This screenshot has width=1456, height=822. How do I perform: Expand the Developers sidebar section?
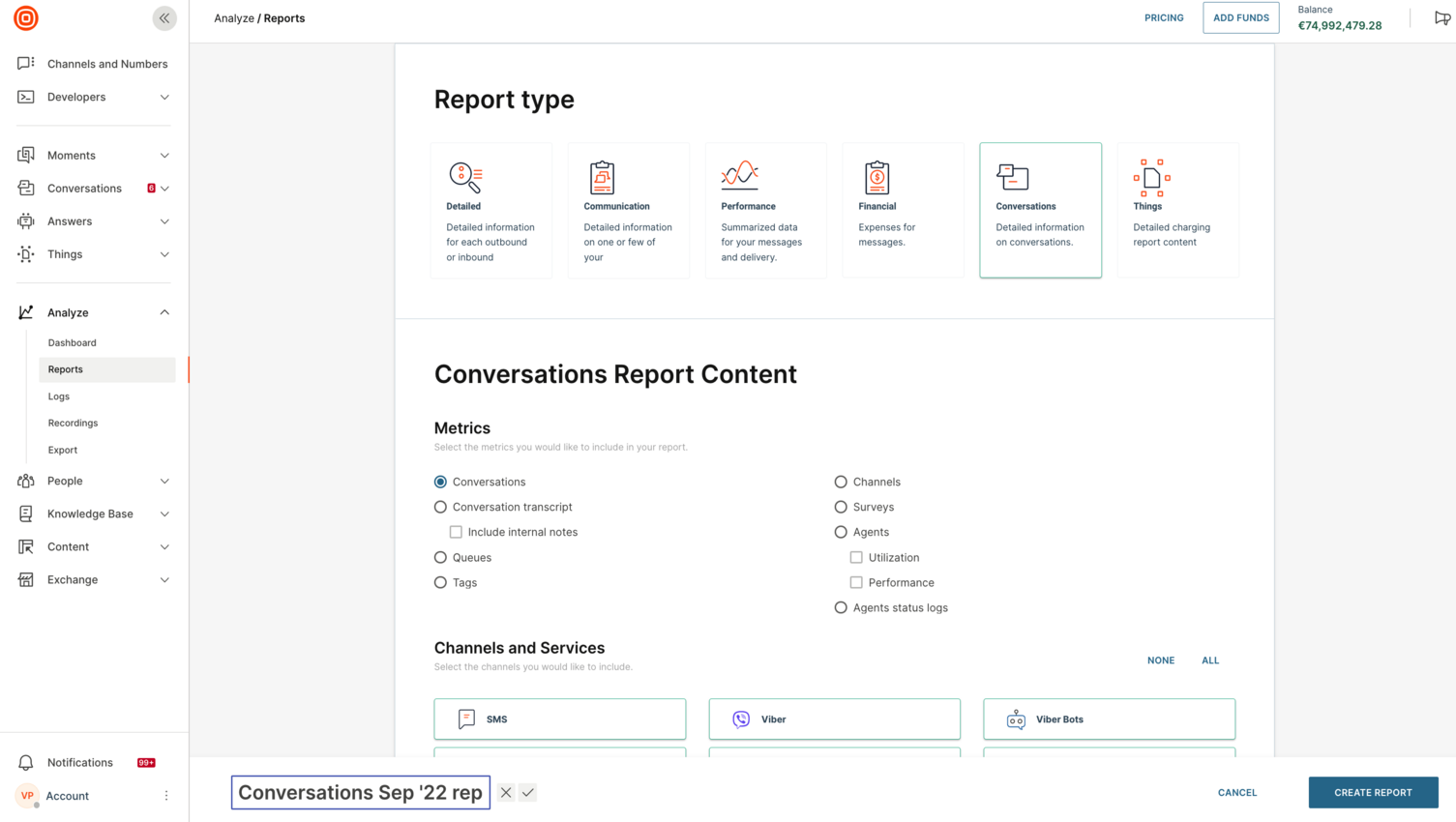click(x=164, y=97)
